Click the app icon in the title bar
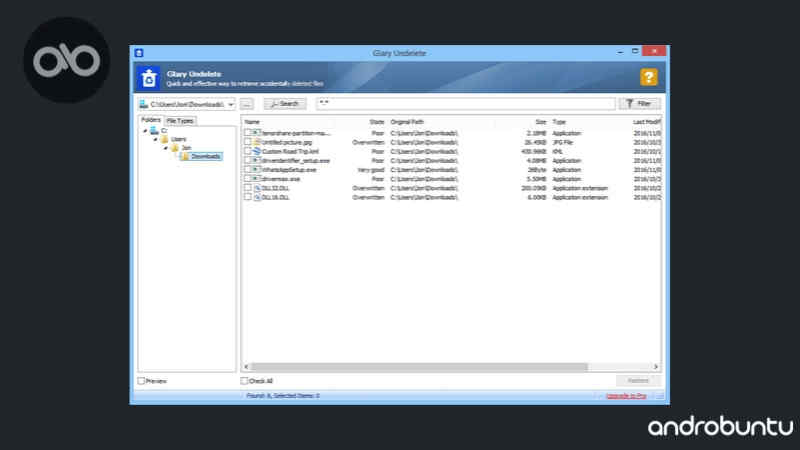 click(139, 53)
